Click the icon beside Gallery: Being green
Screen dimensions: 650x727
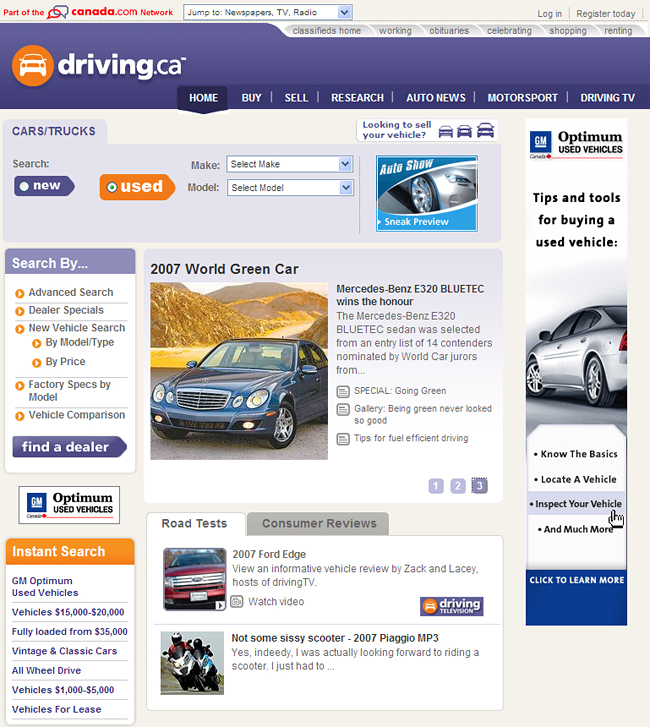pyautogui.click(x=343, y=410)
